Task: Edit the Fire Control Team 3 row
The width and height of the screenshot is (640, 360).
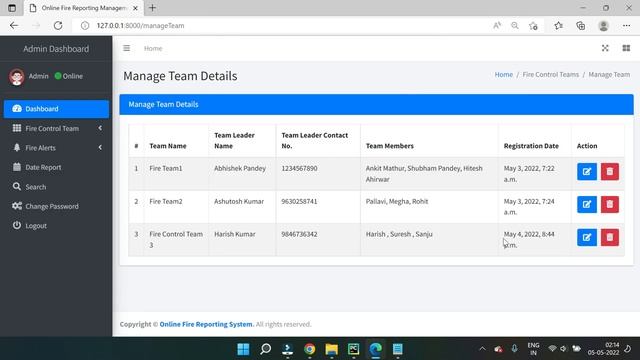Action: click(587, 238)
